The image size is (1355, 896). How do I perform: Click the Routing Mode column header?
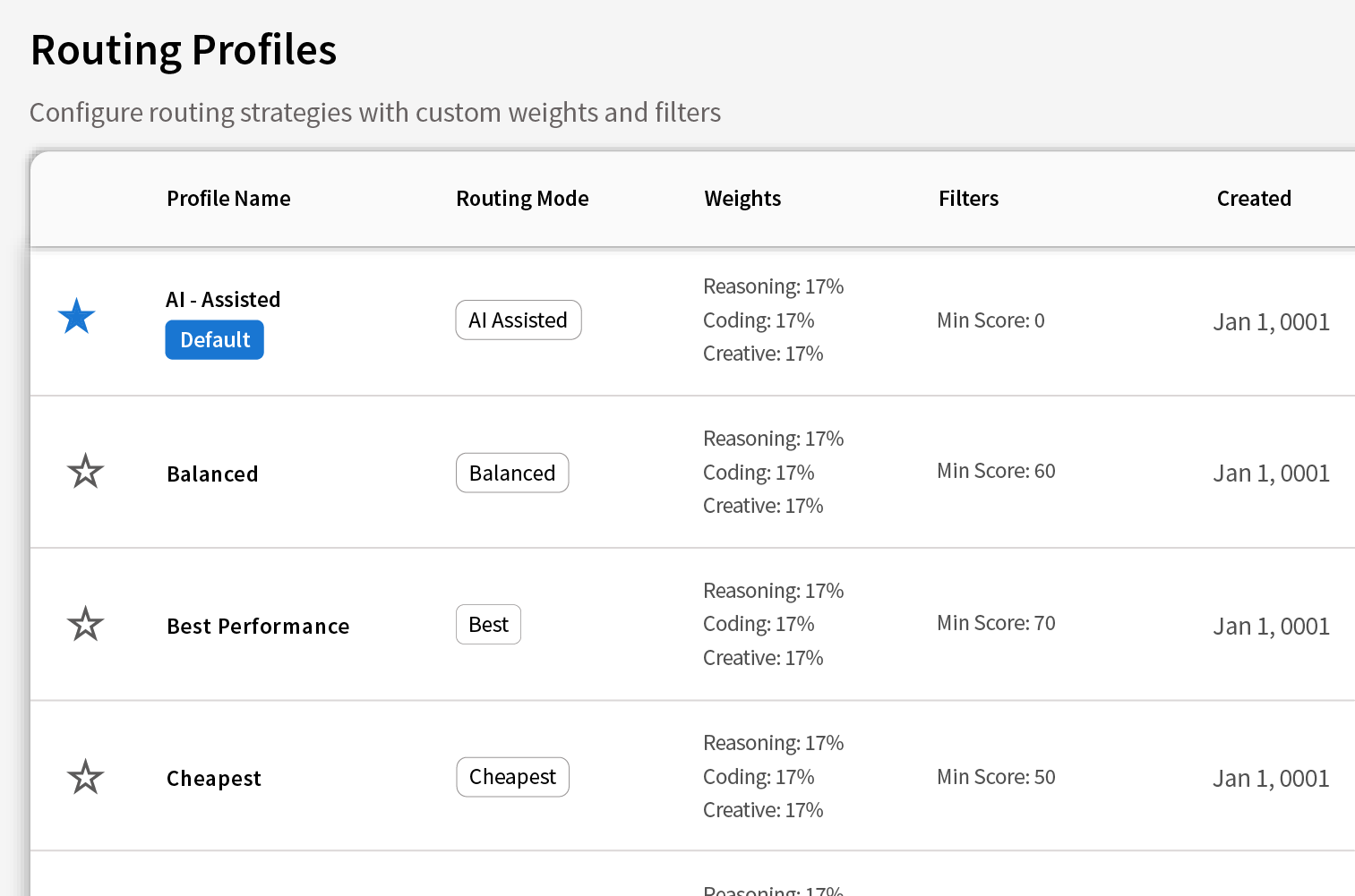click(x=523, y=199)
